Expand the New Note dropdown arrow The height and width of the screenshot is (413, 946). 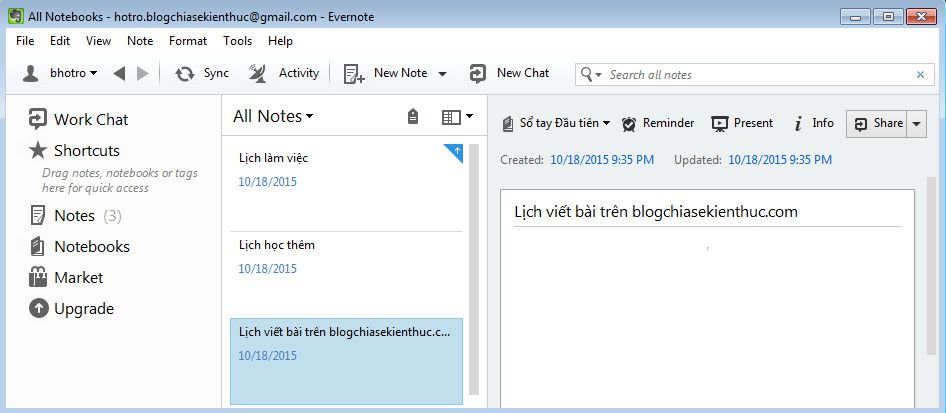[442, 74]
